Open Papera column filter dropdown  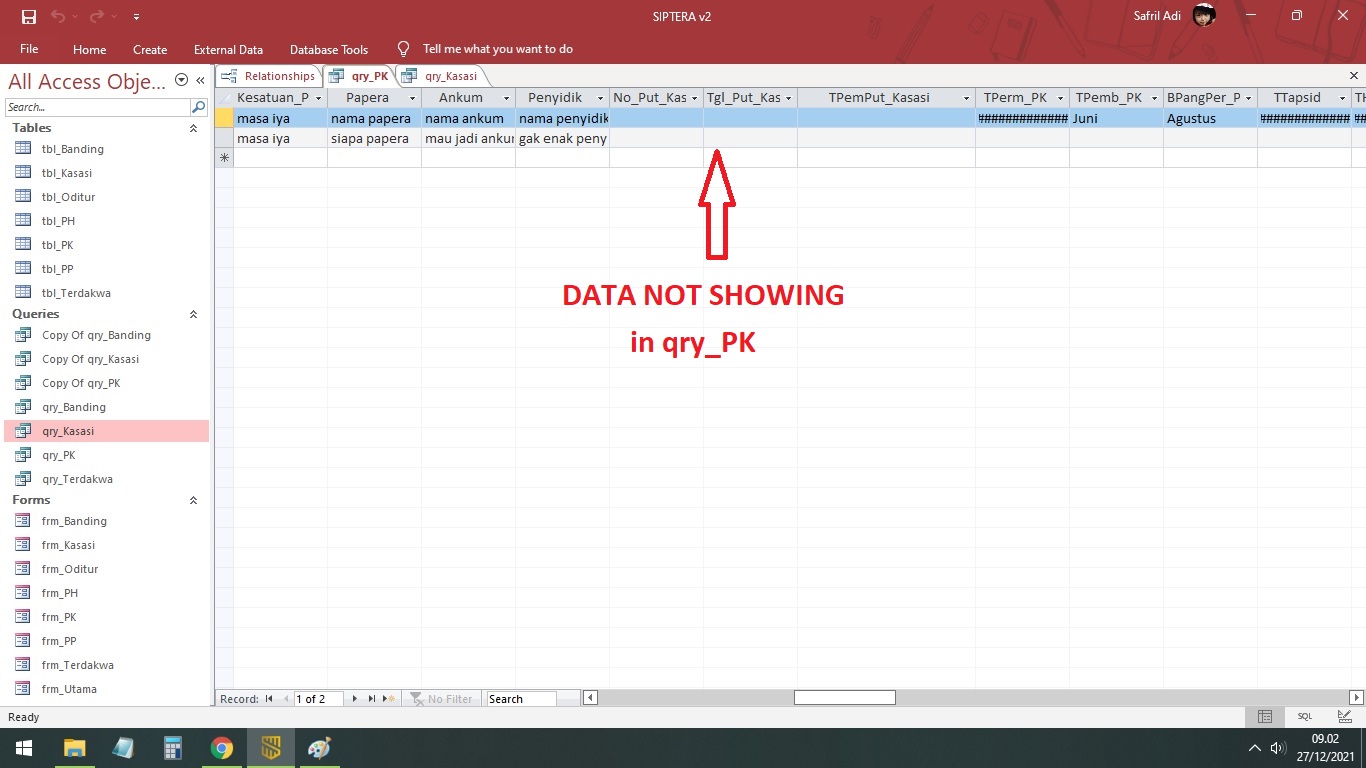click(x=412, y=98)
